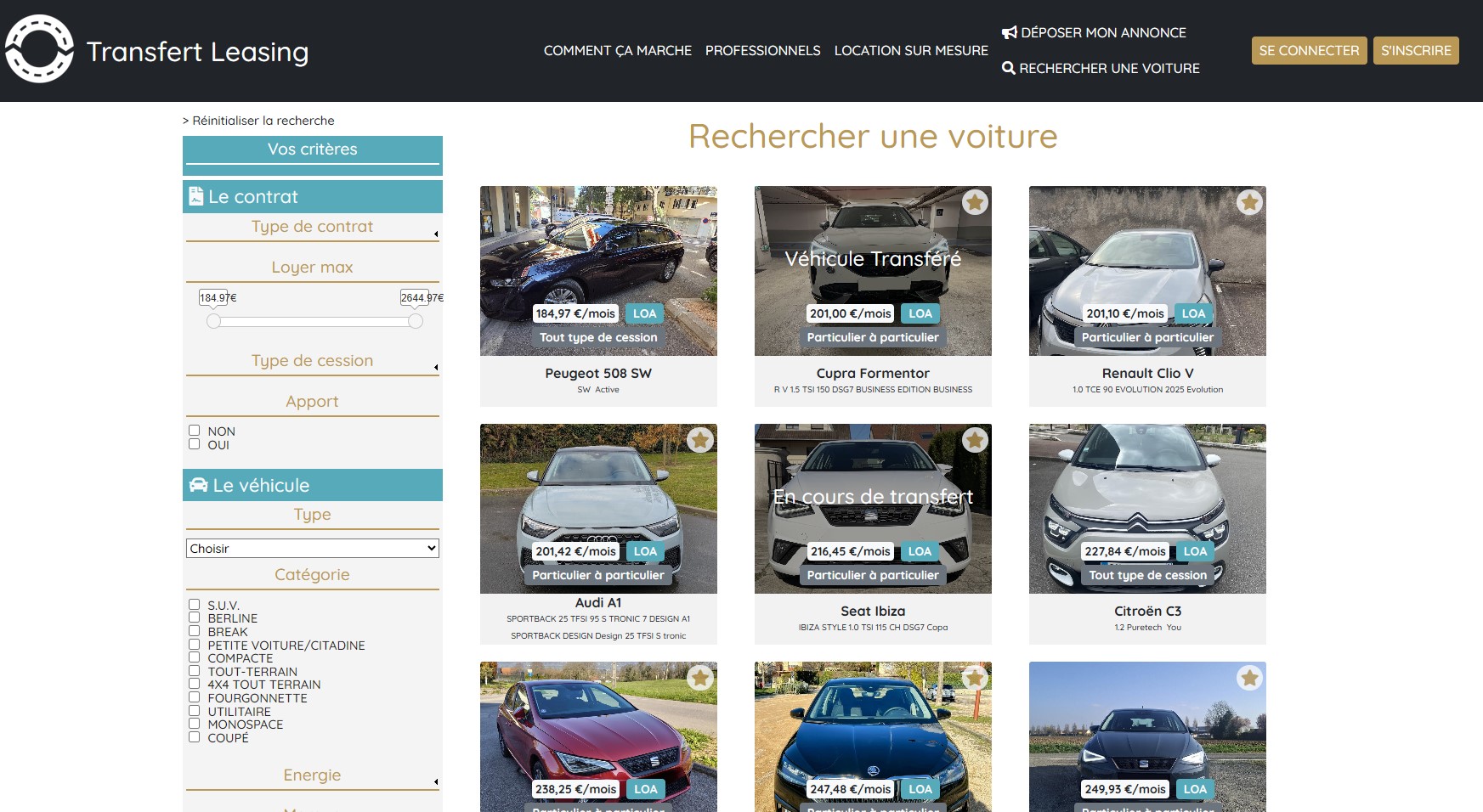Image resolution: width=1483 pixels, height=812 pixels.
Task: Click the car icon on Le véhicule panel
Action: (198, 484)
